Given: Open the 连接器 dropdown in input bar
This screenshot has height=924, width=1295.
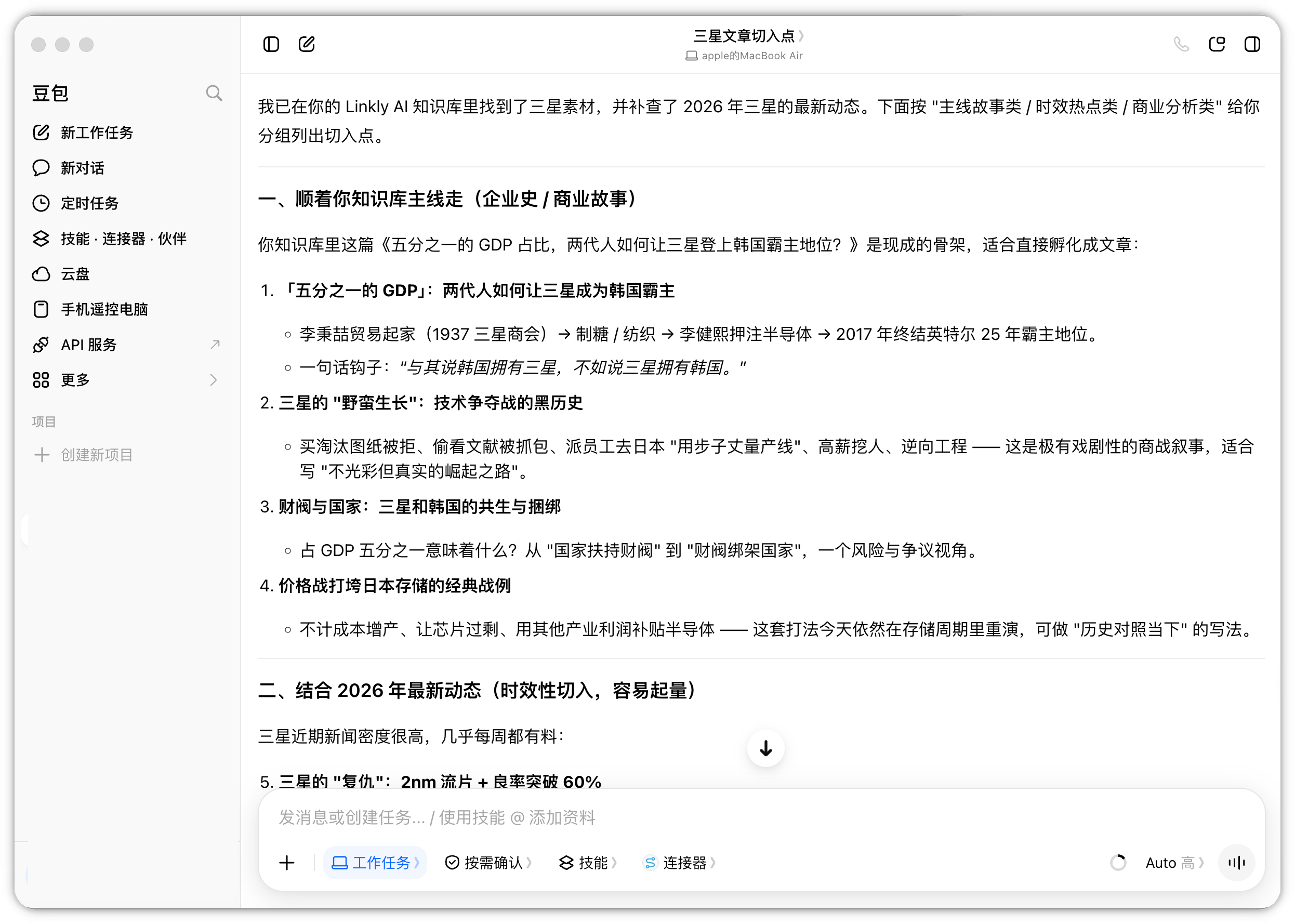Looking at the screenshot, I should click(679, 863).
